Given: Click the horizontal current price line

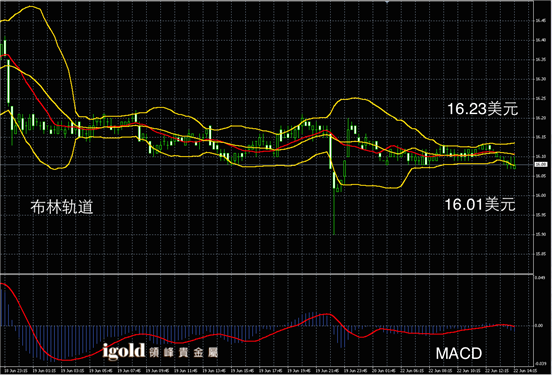Looking at the screenshot, I should pos(267,164).
